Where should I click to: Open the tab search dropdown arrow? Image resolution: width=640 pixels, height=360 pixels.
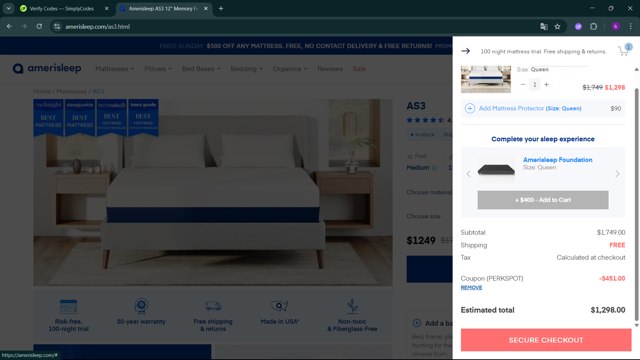pyautogui.click(x=8, y=9)
